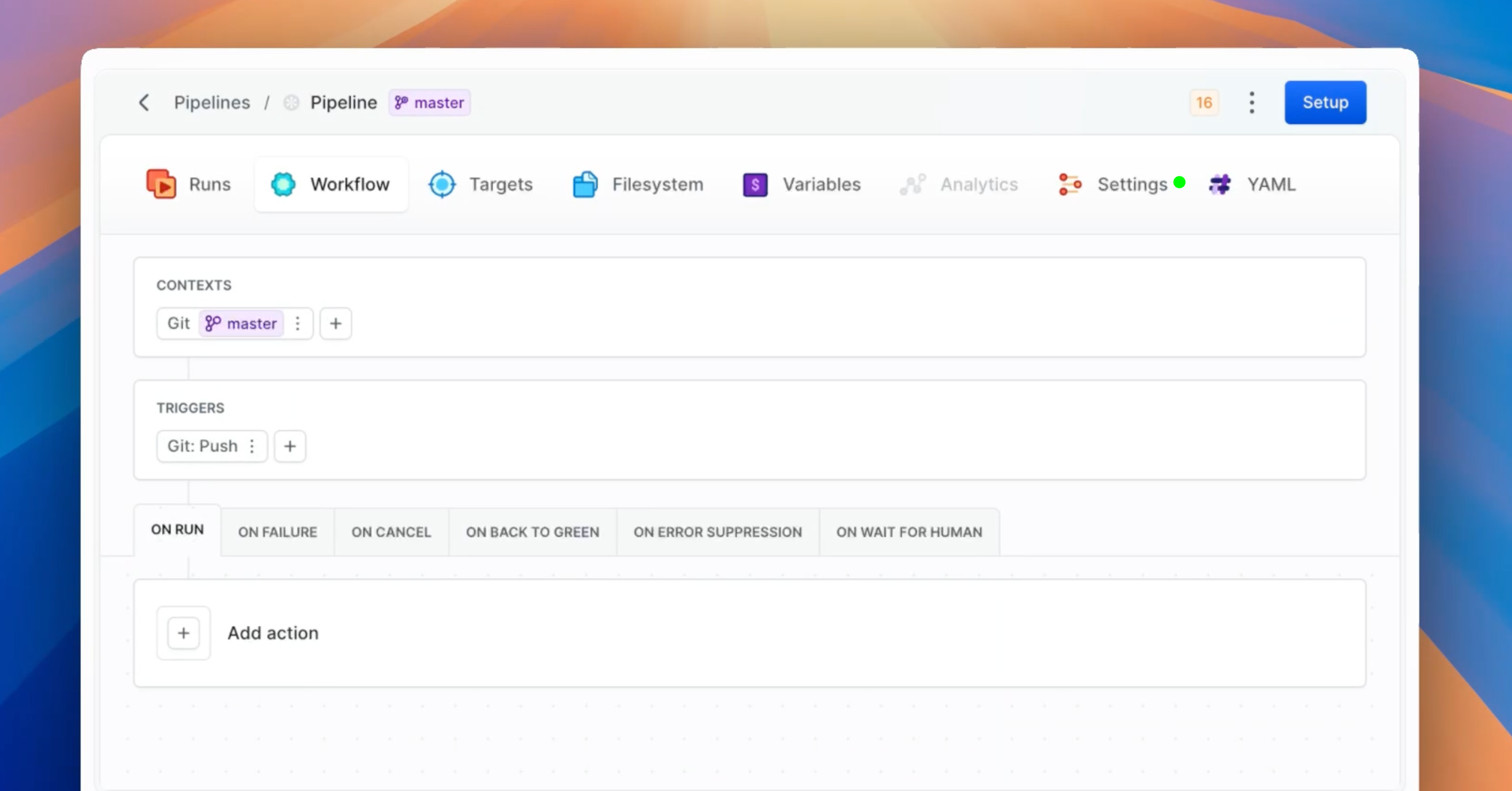Click the Targets crosshair icon
The height and width of the screenshot is (791, 1512).
pos(442,184)
